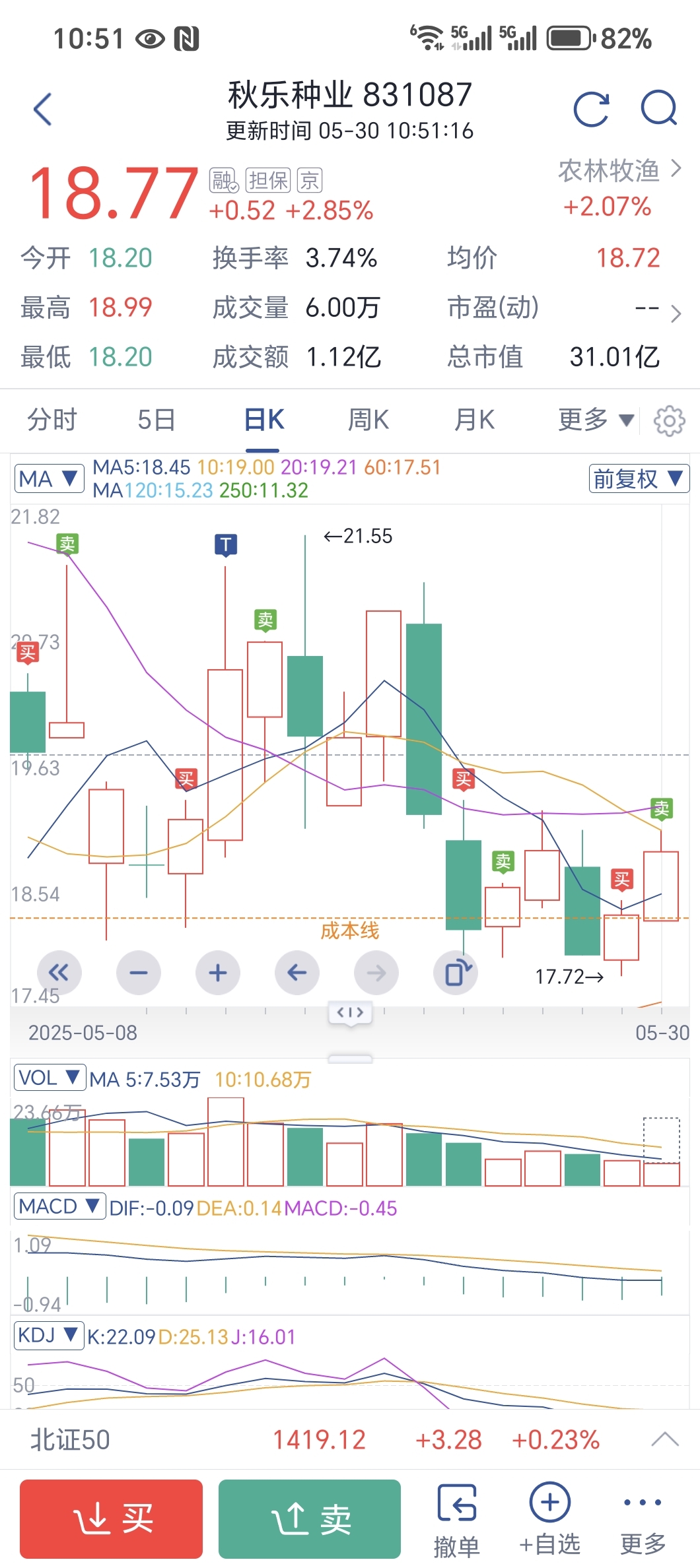Zoom in chart with plus button
Screen dimensions: 700x1568
click(218, 973)
